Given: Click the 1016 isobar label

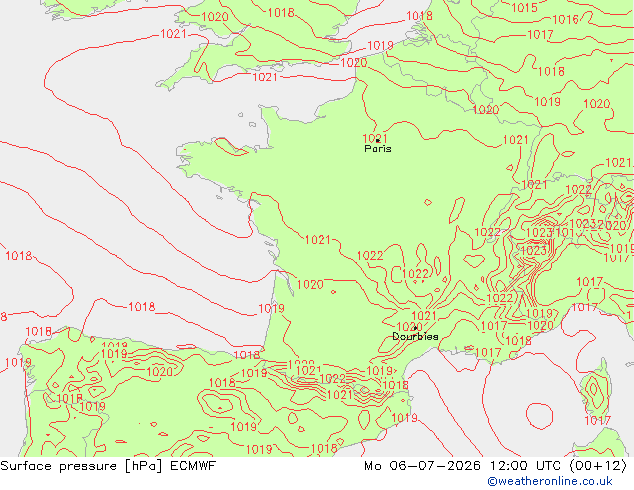Looking at the screenshot, I should [565, 19].
